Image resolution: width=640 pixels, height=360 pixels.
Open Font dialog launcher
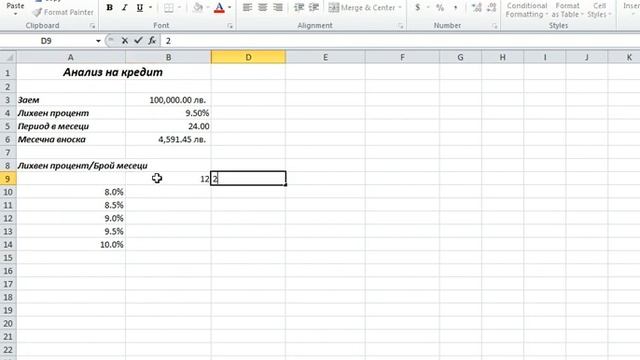[x=230, y=26]
